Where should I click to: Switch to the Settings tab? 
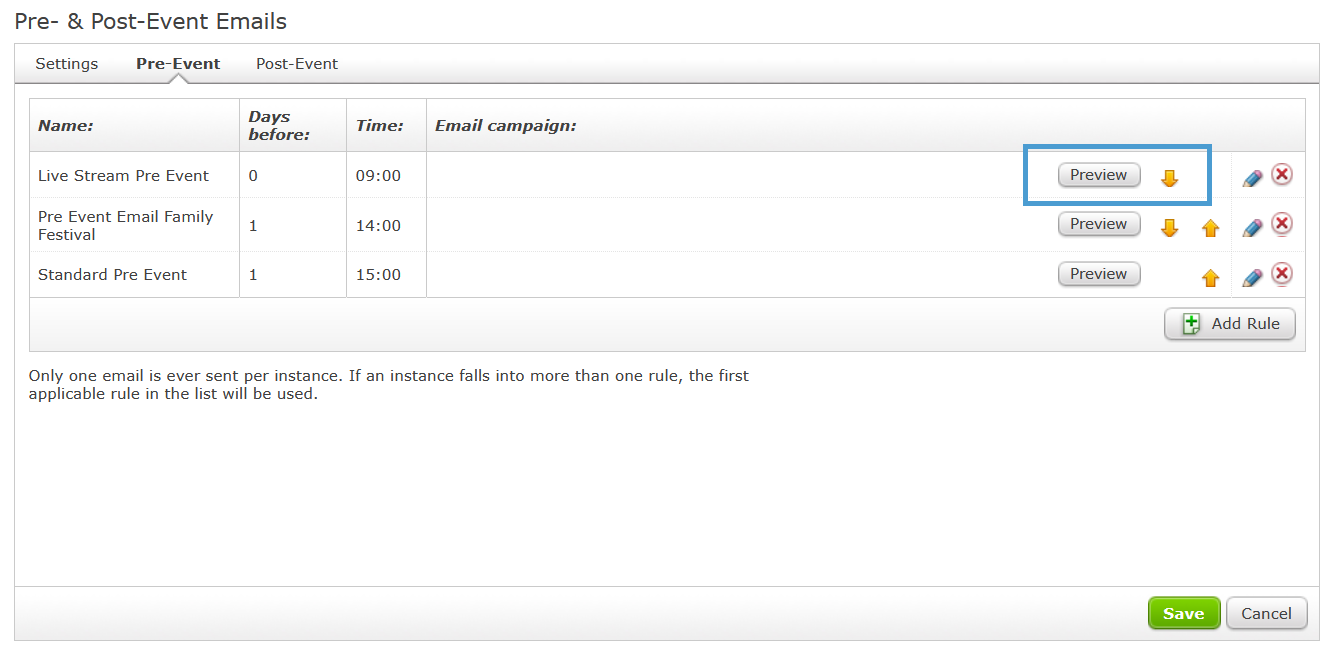point(67,64)
